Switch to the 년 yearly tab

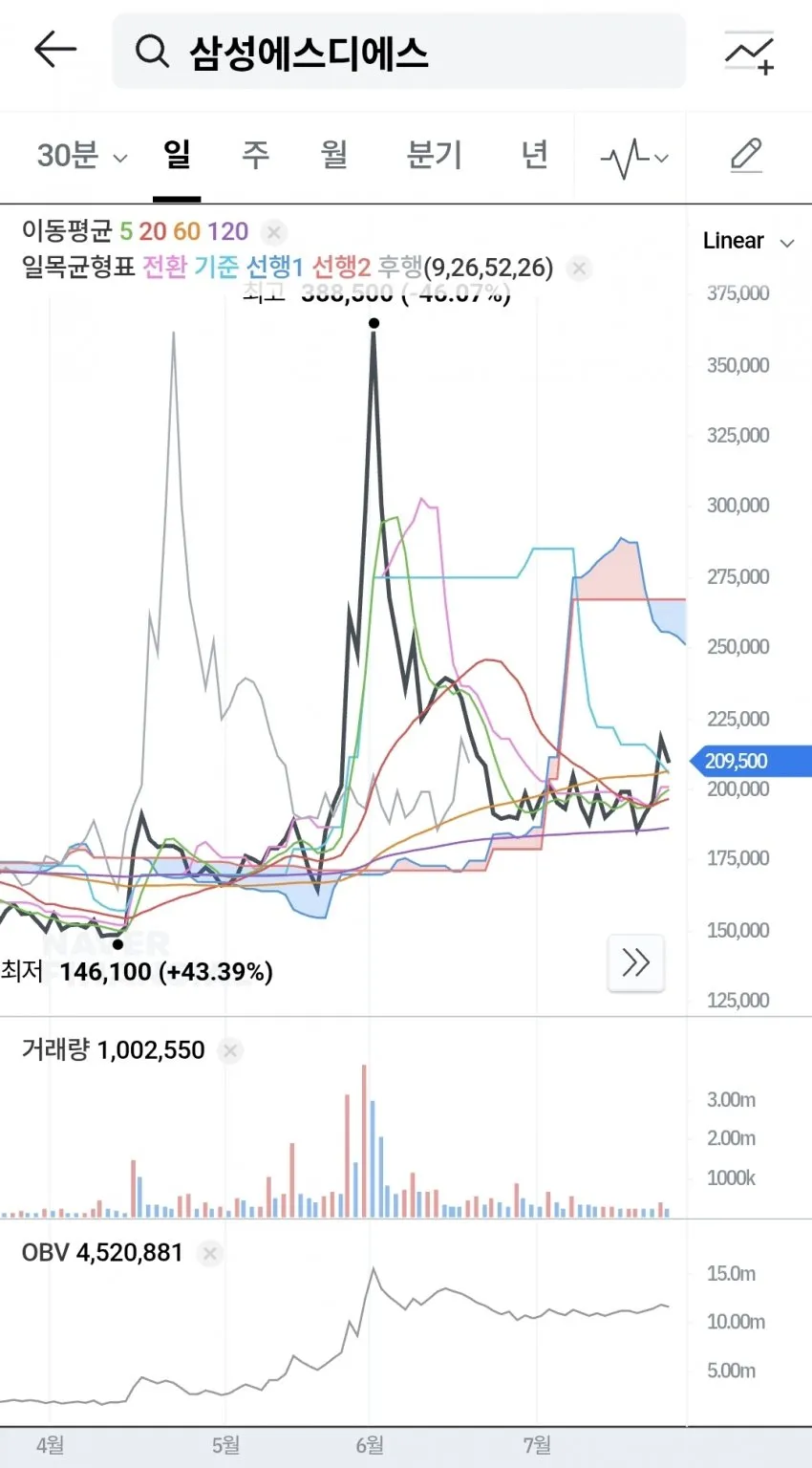pos(535,154)
